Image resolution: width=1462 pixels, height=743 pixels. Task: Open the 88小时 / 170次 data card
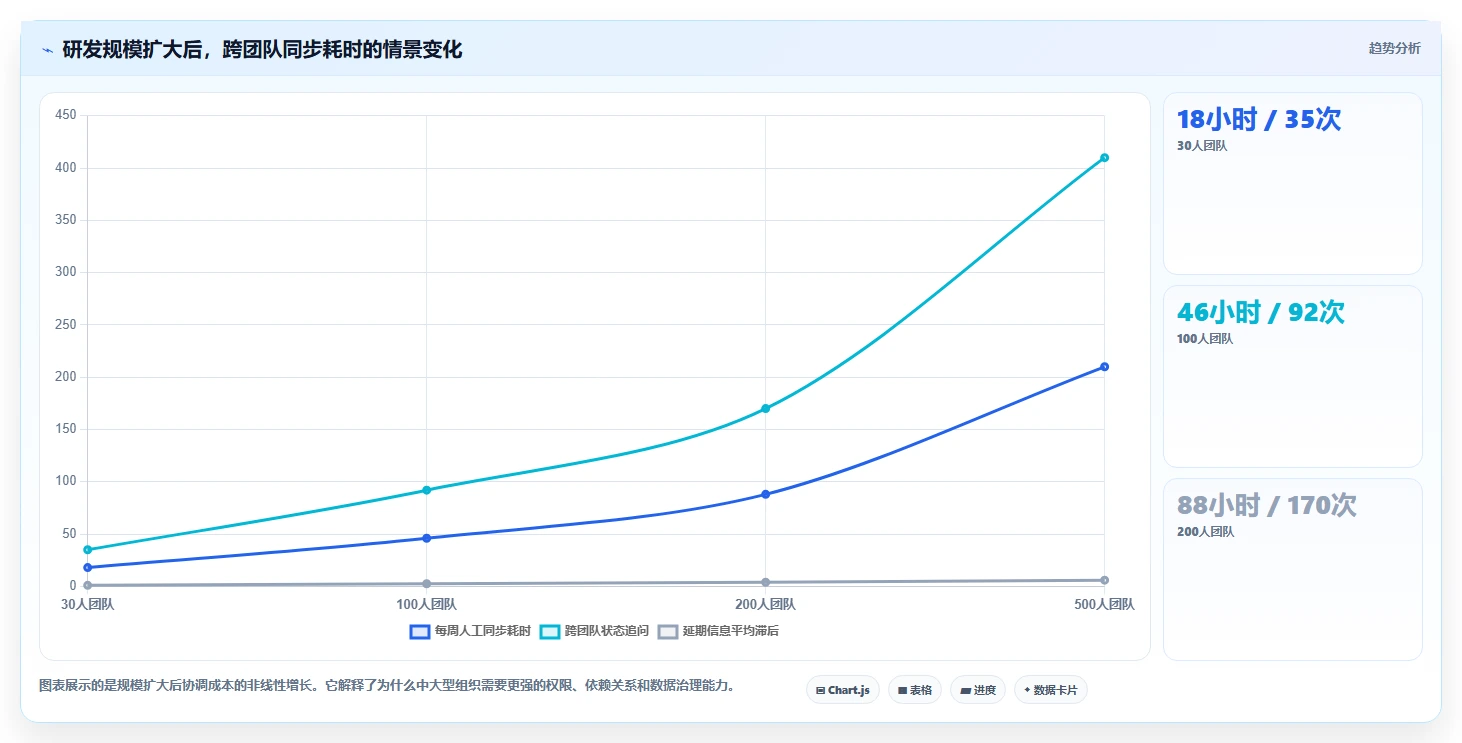[x=1292, y=569]
